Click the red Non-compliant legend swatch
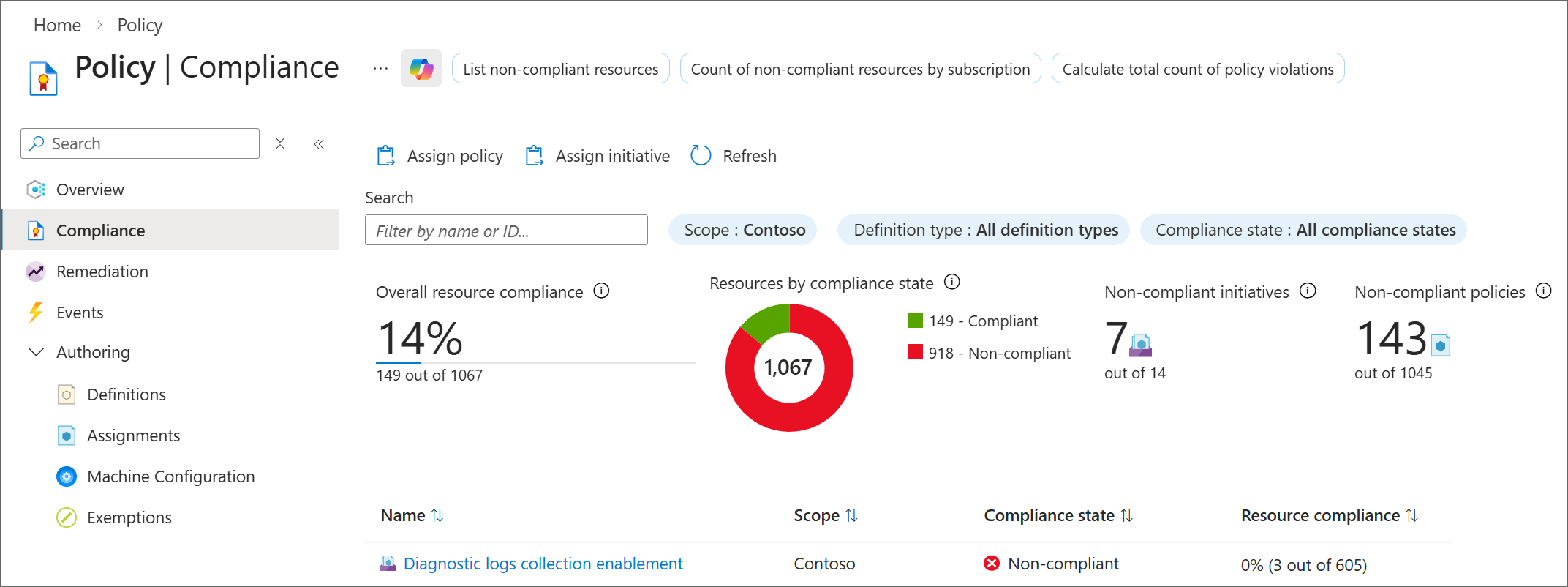Image resolution: width=1568 pixels, height=587 pixels. pos(915,352)
